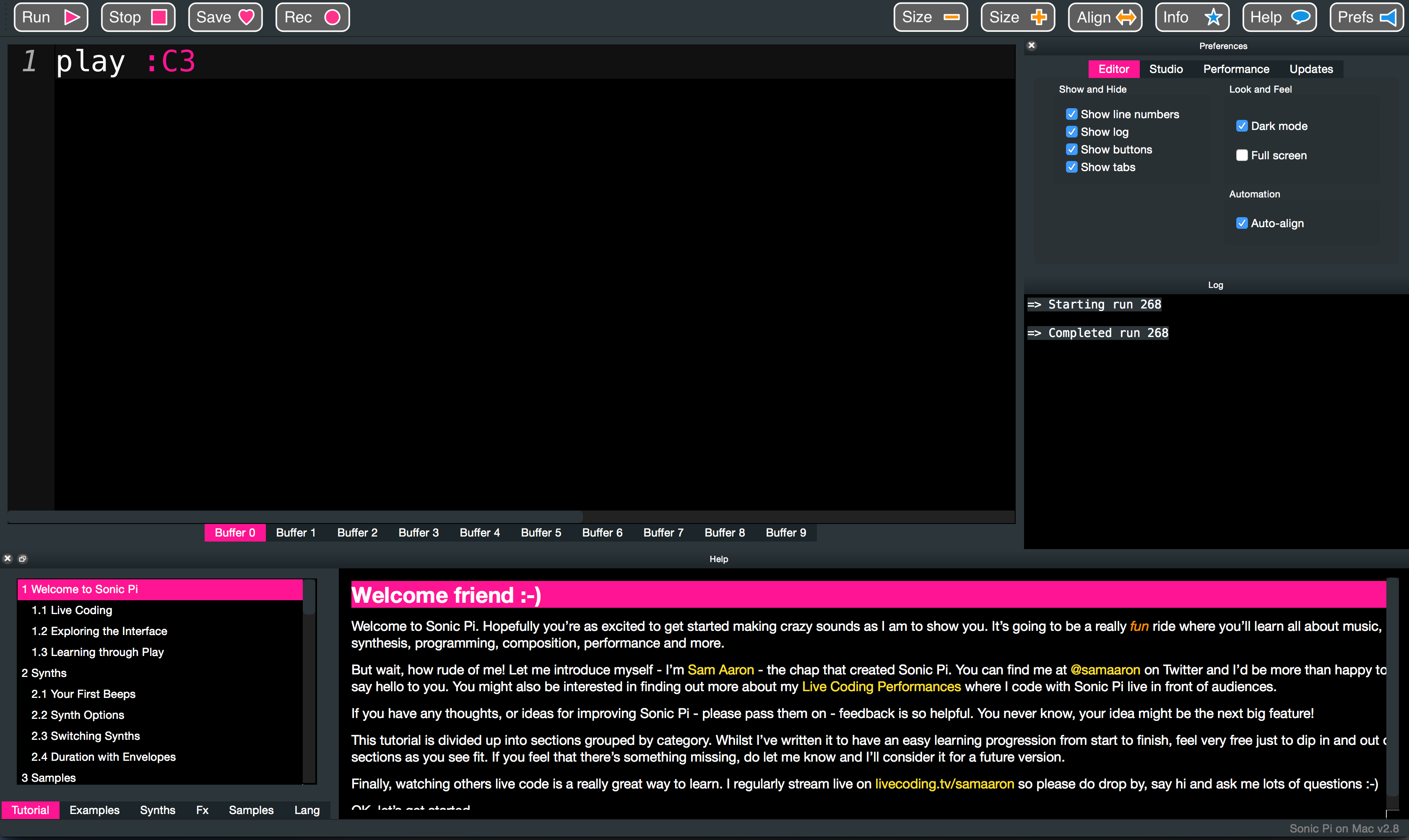
Task: Start recording with the Rec button
Action: [x=312, y=18]
